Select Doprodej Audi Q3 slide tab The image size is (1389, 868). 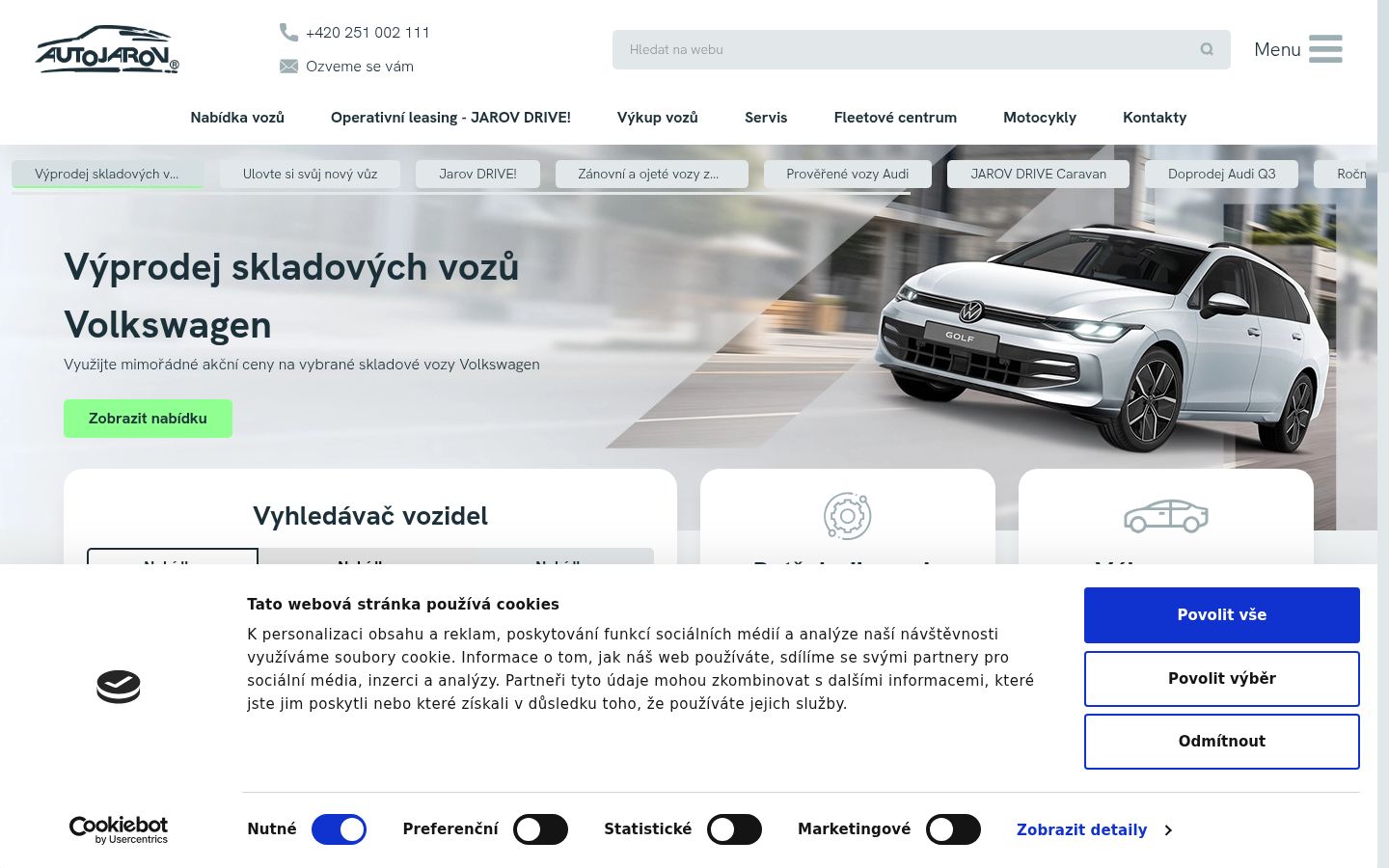(1221, 174)
